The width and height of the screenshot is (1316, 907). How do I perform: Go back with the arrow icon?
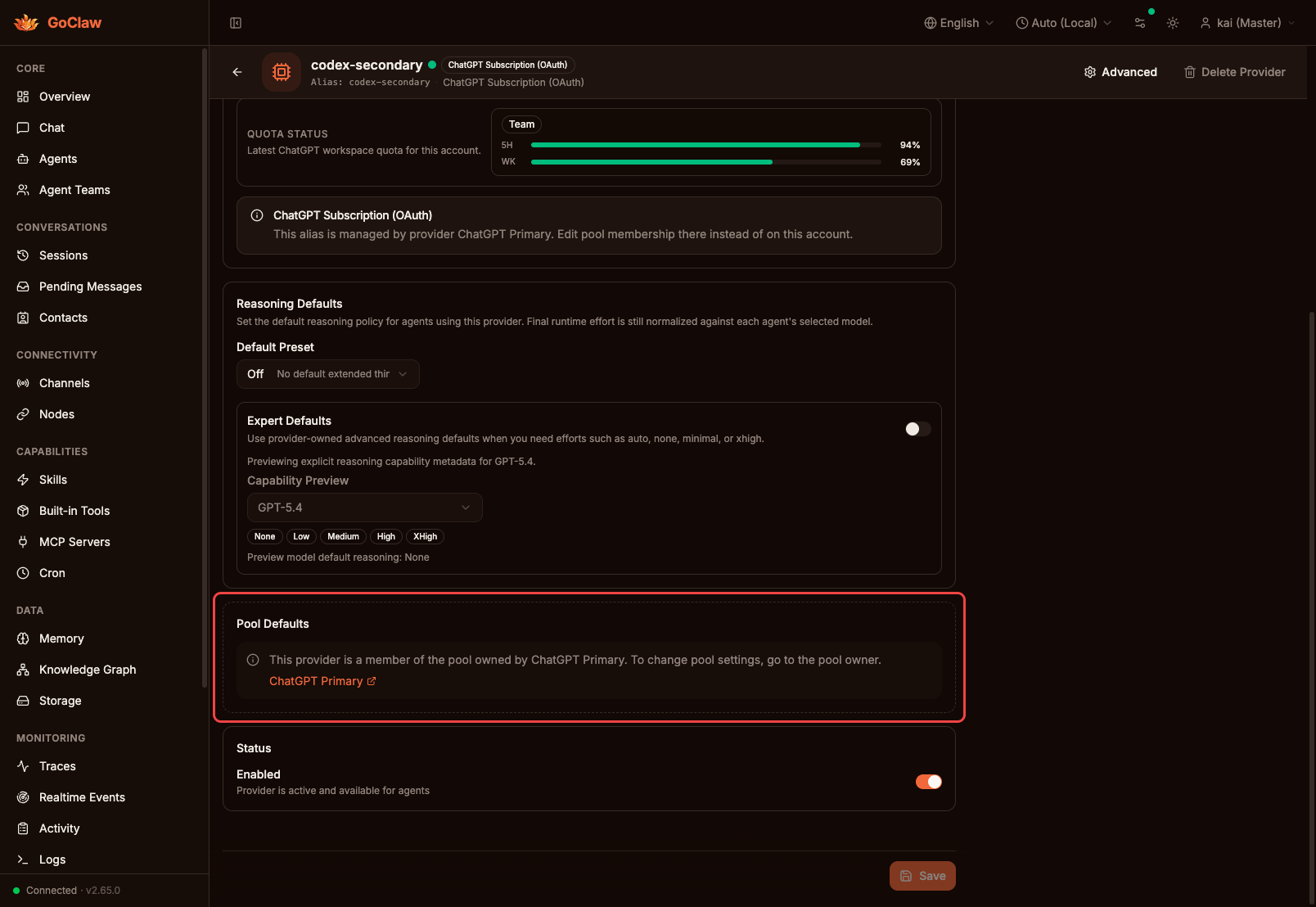pyautogui.click(x=237, y=72)
